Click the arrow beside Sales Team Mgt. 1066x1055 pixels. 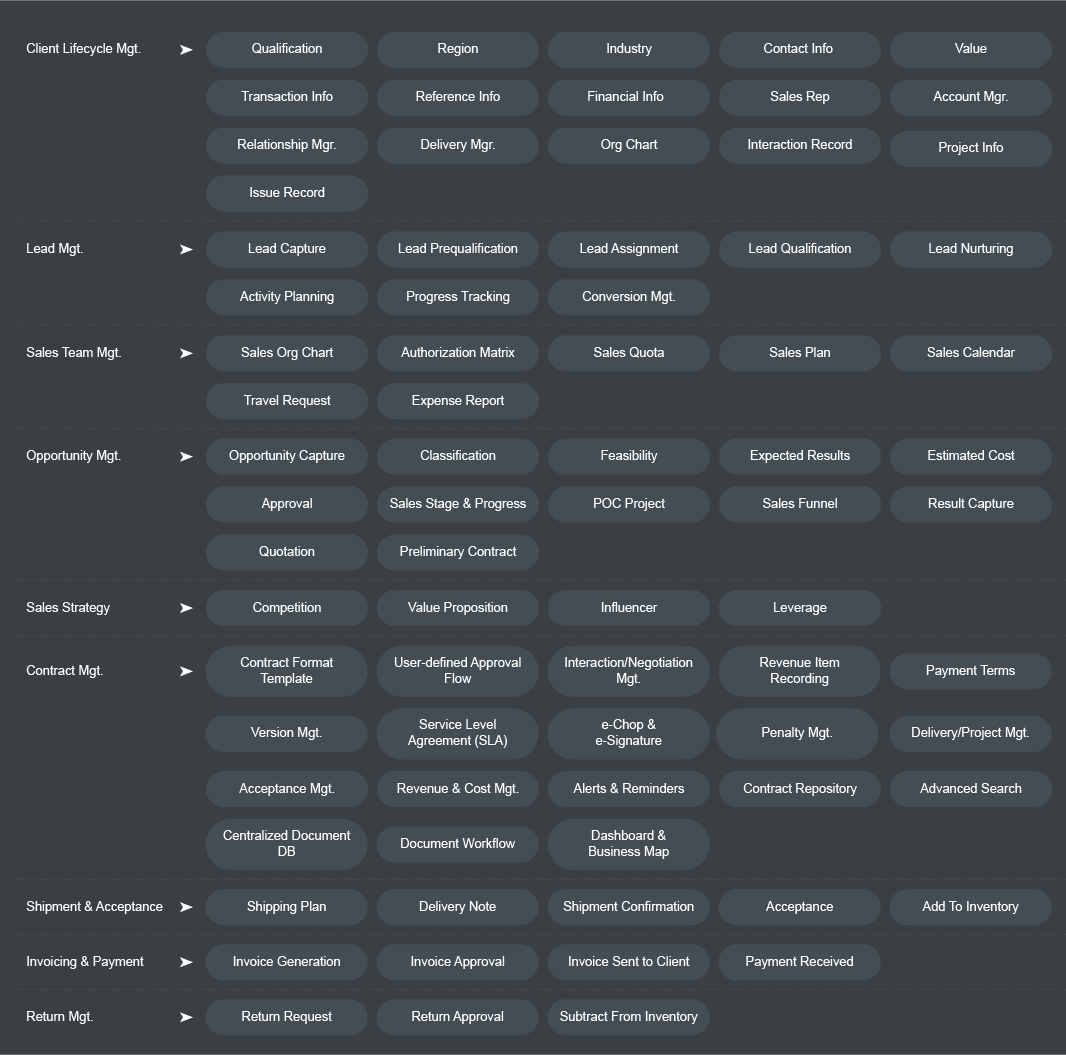coord(186,353)
